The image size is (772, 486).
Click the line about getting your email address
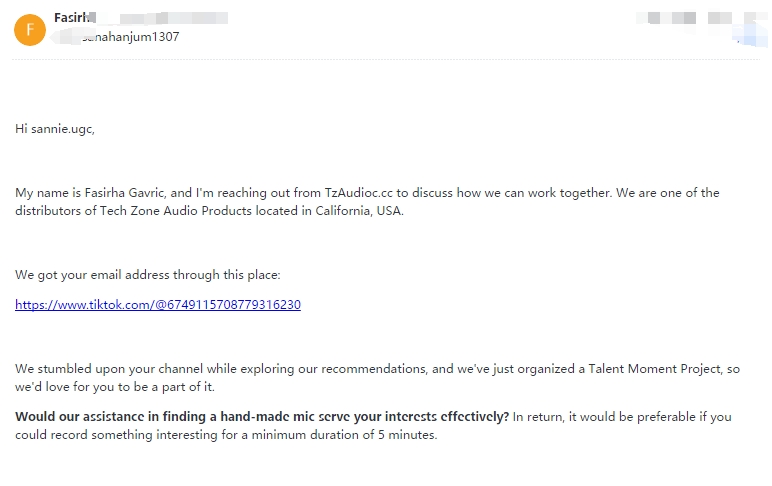(148, 275)
